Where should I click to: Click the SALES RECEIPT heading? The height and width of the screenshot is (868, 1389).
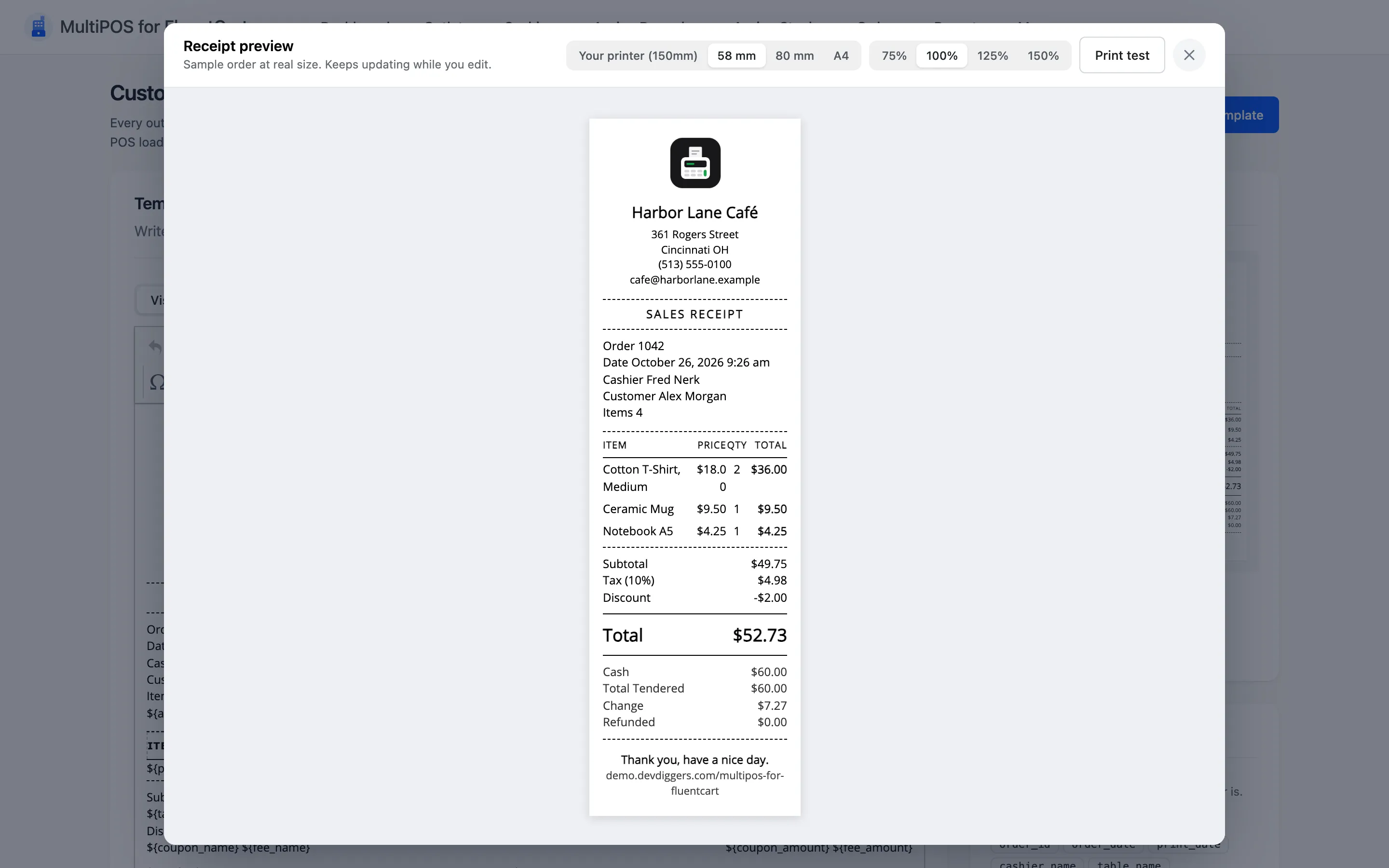pyautogui.click(x=694, y=314)
